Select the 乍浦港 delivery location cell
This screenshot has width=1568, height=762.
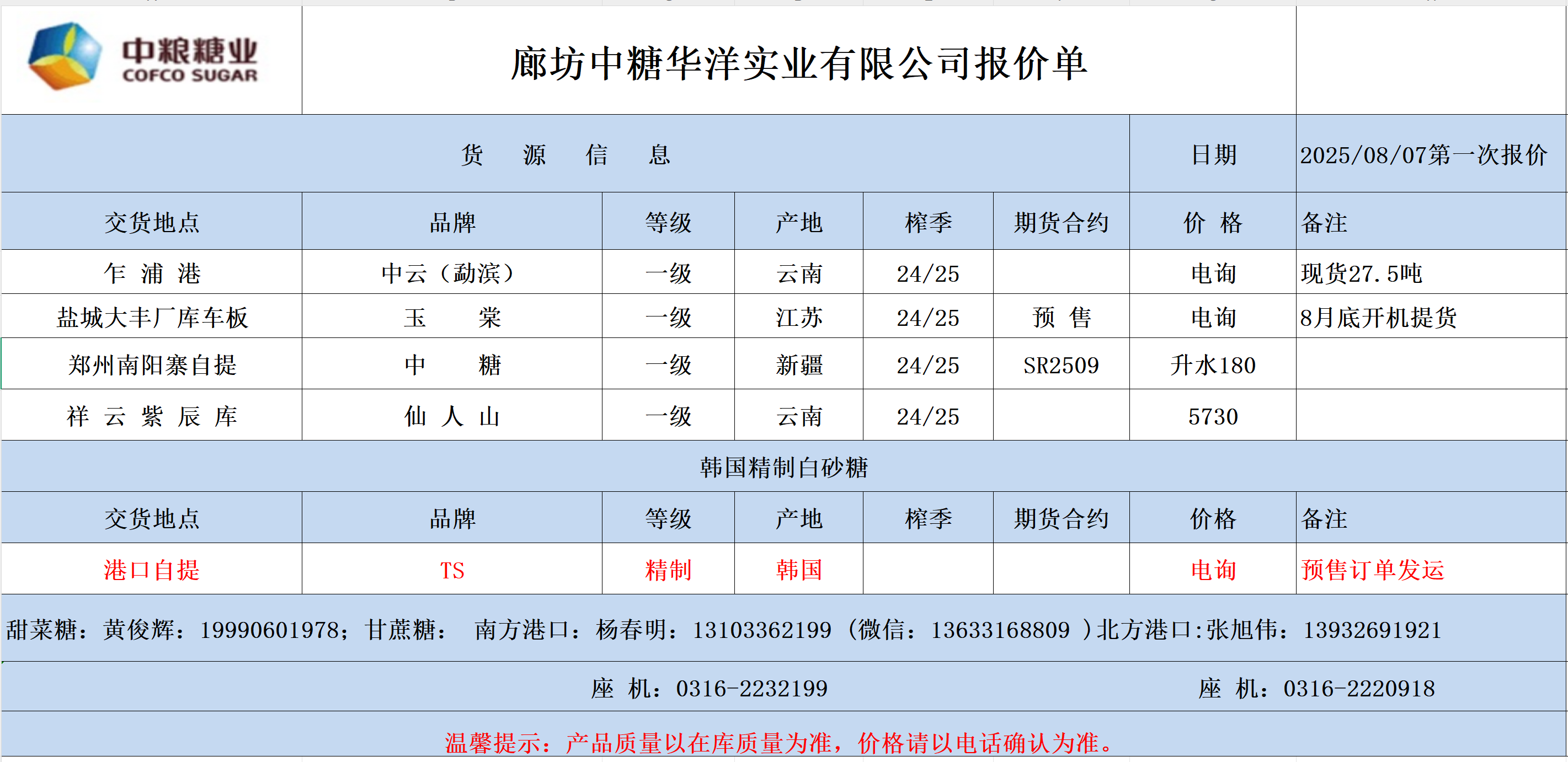[152, 273]
